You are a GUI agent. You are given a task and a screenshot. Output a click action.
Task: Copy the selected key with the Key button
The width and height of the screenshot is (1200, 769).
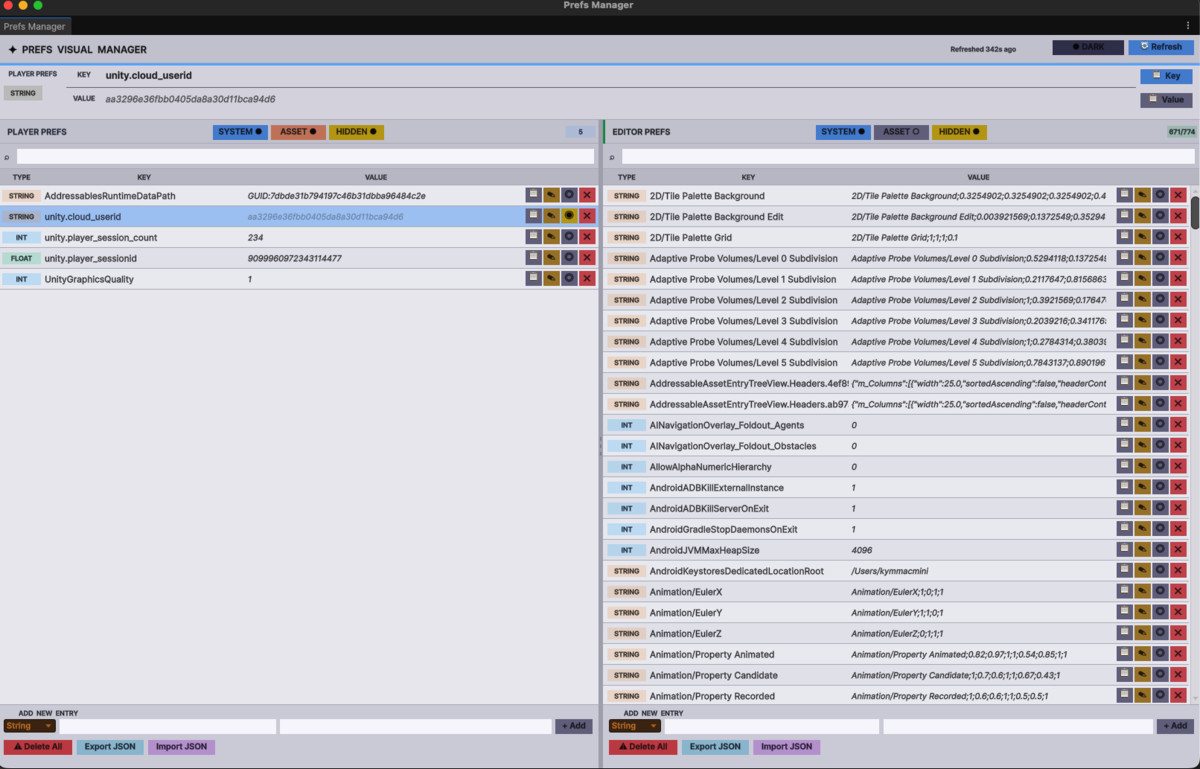coord(1166,76)
